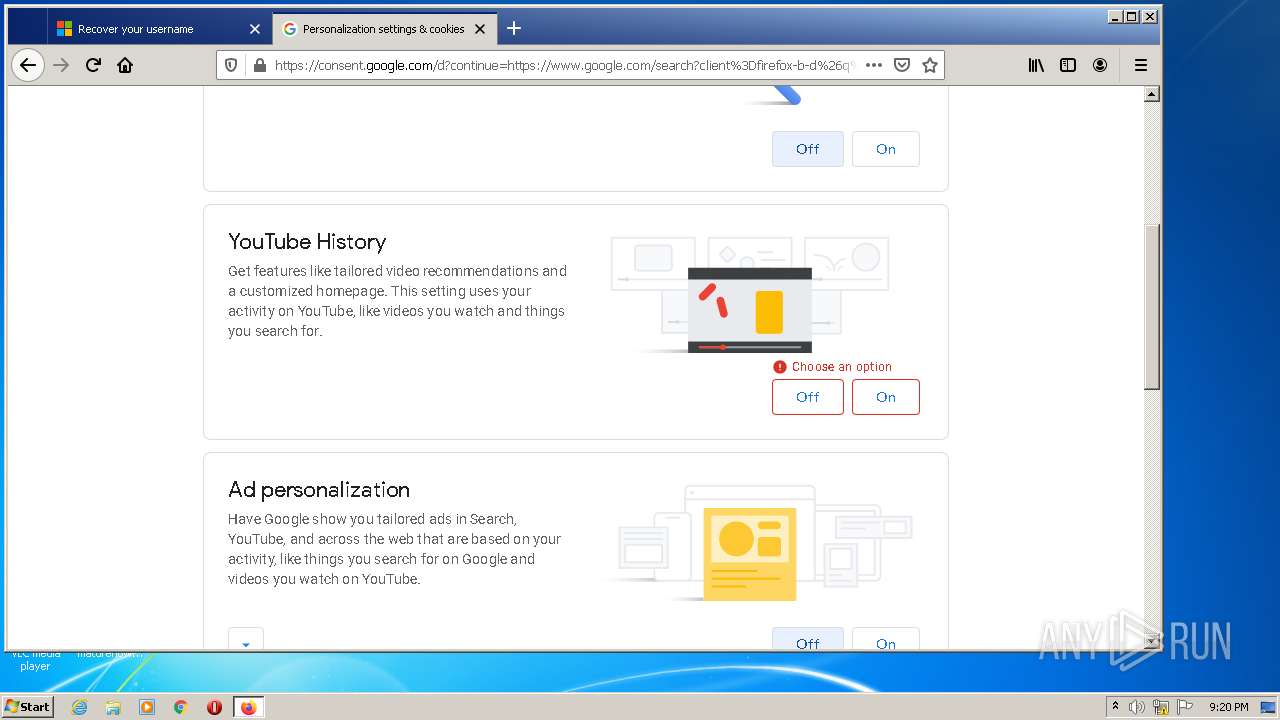Launch Opera browser from taskbar
This screenshot has width=1280, height=720.
(x=214, y=707)
